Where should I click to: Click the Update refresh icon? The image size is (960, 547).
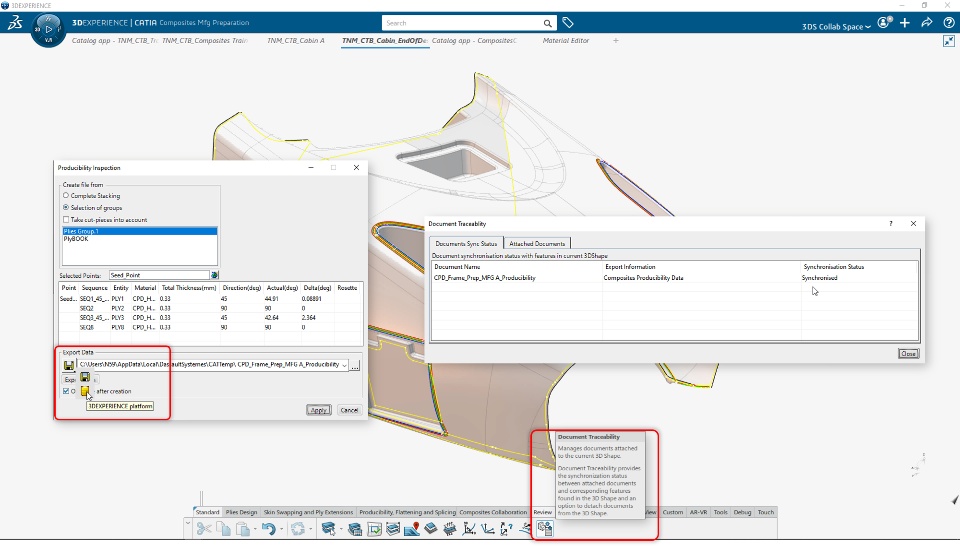[298, 529]
